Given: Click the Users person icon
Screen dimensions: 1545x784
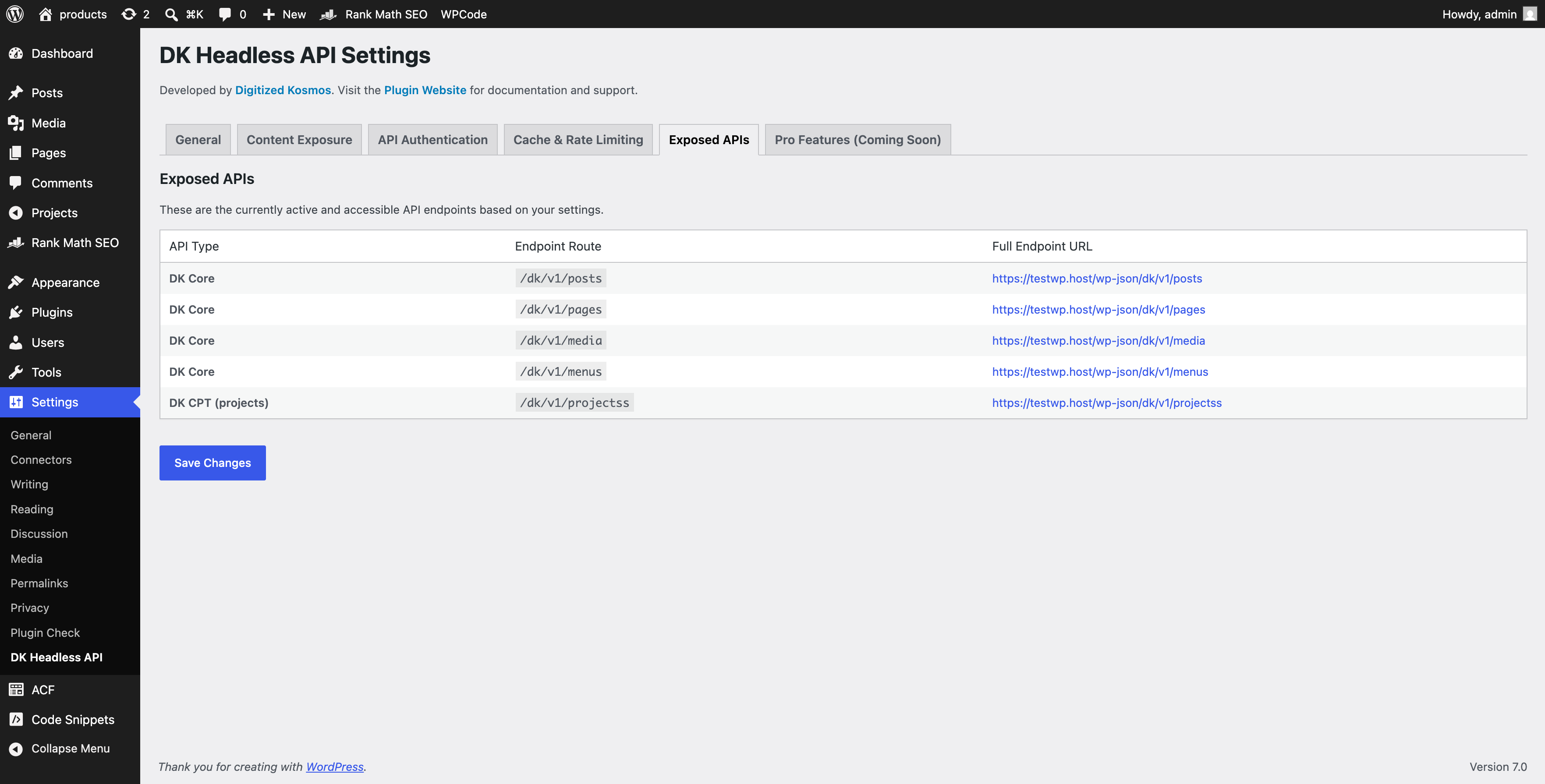Looking at the screenshot, I should pyautogui.click(x=16, y=342).
